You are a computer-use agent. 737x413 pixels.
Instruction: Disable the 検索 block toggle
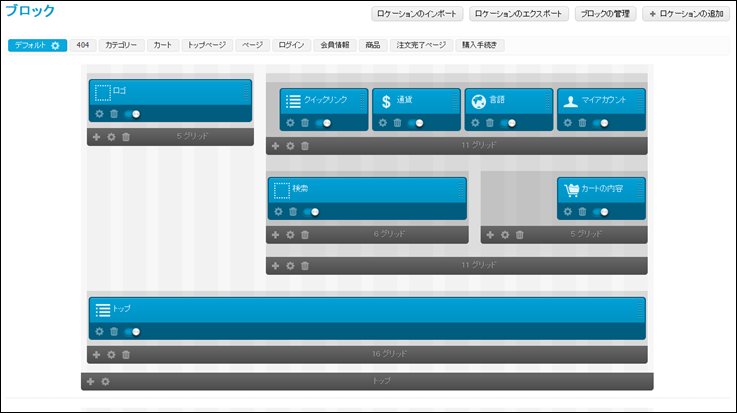coord(311,212)
